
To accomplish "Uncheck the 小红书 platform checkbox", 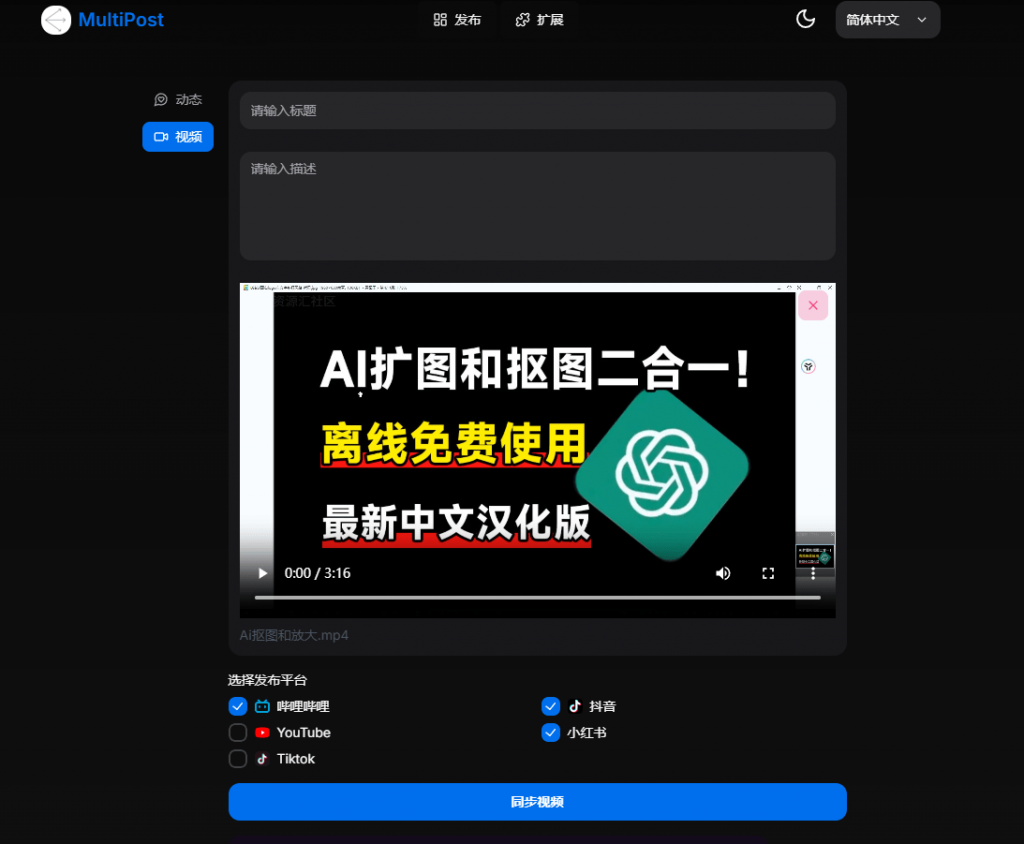I will [x=551, y=733].
